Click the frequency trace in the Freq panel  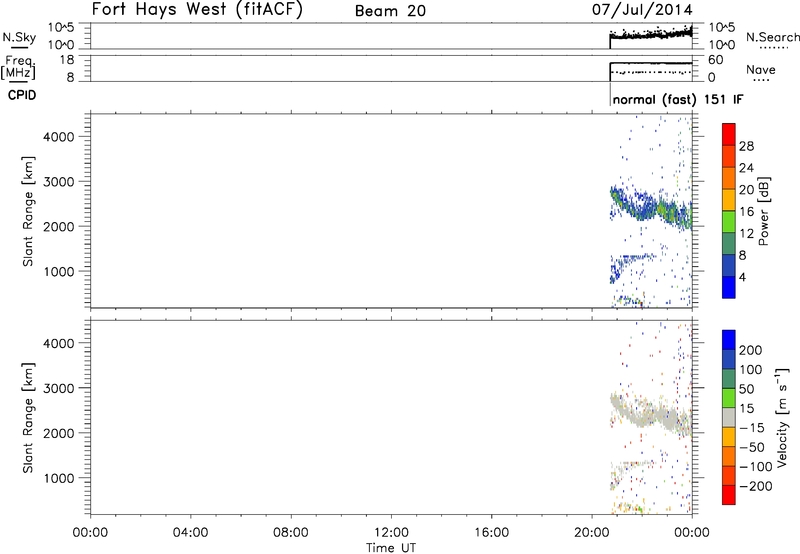point(651,63)
